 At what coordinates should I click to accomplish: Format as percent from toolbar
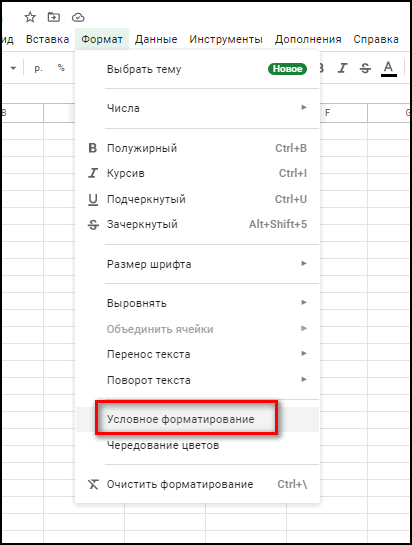click(x=61, y=68)
